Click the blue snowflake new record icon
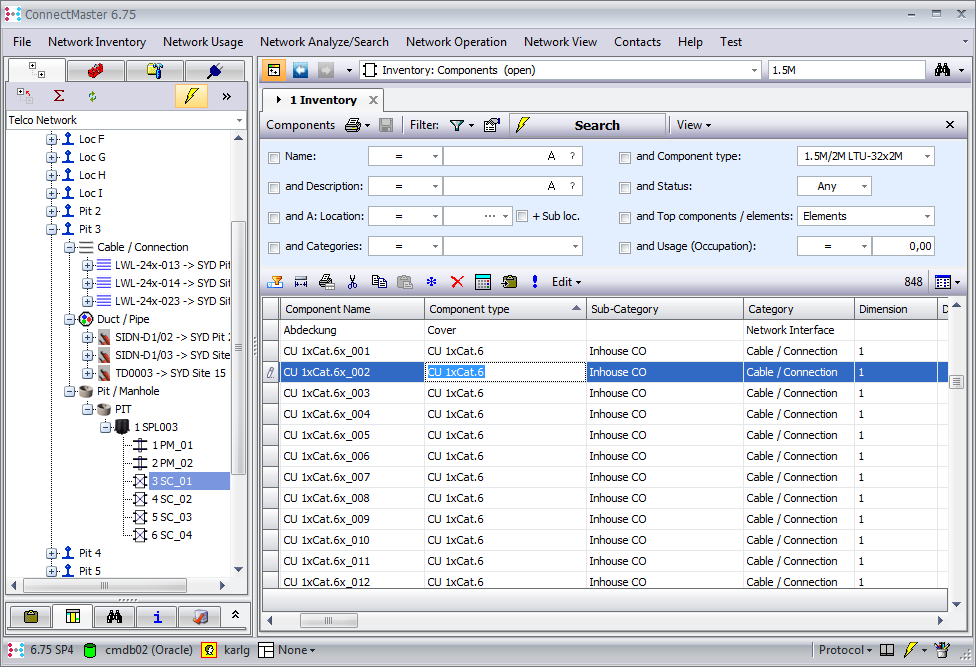976x667 pixels. pyautogui.click(x=431, y=282)
